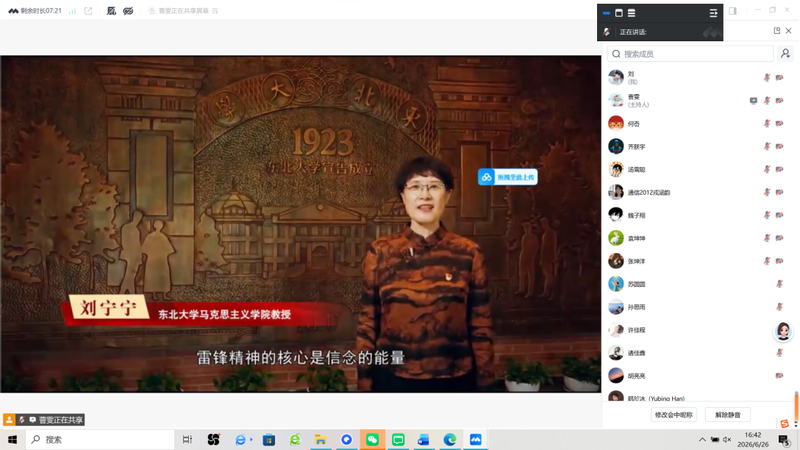Image resolution: width=800 pixels, height=450 pixels.
Task: Select the single-tile view icon in mini window
Action: coord(619,13)
